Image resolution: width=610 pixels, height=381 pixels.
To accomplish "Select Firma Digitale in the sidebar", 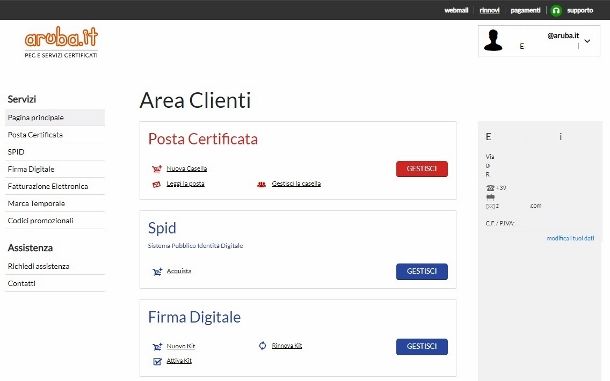I will (x=55, y=169).
